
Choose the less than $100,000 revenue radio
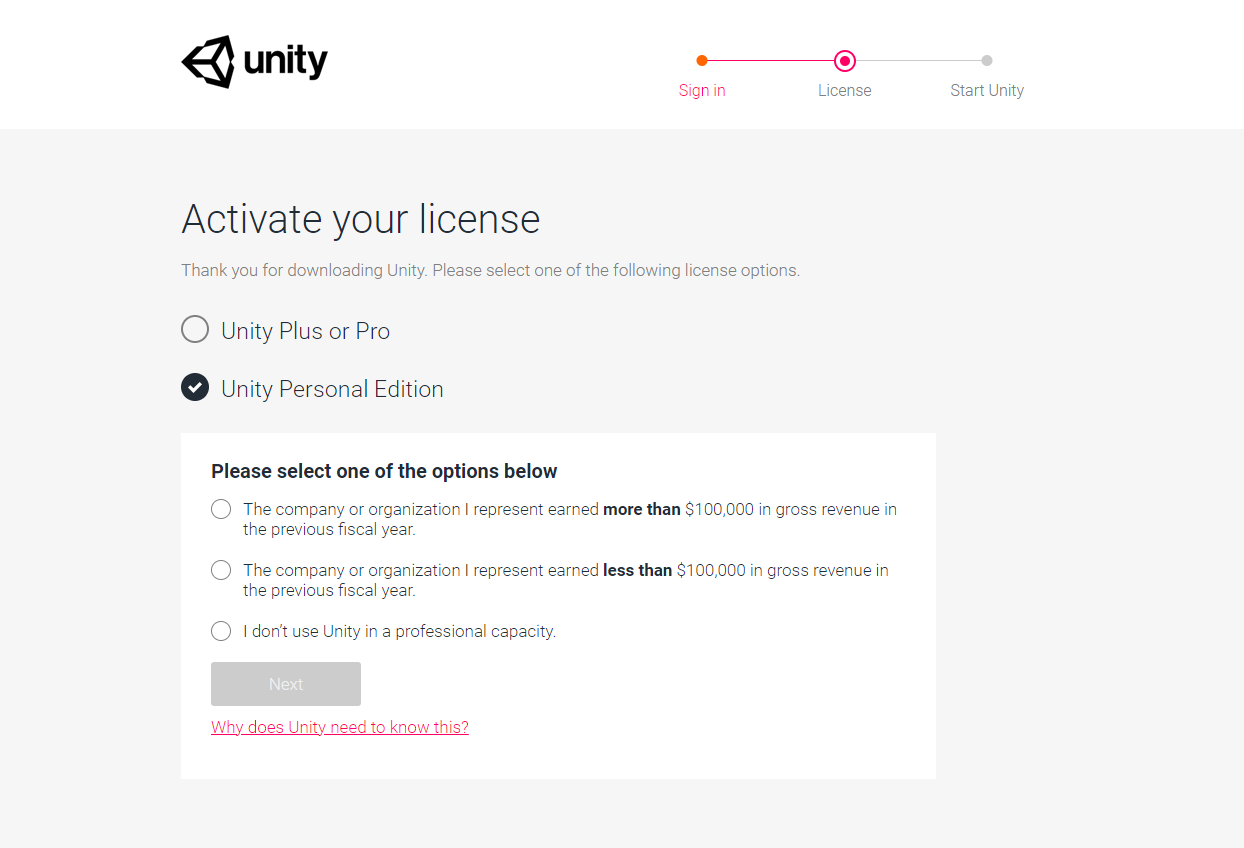221,570
